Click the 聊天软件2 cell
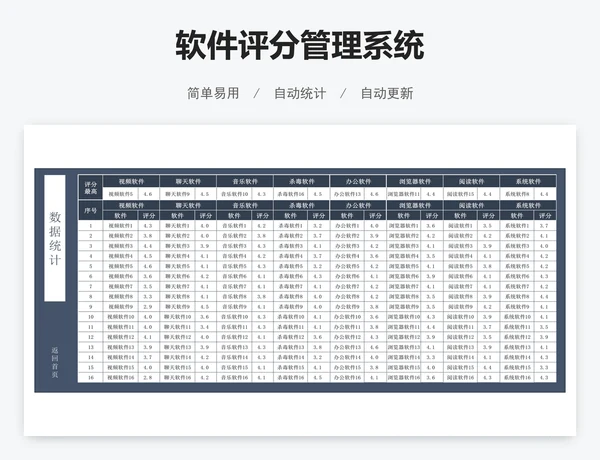Viewport: 600px width, 460px height. (177, 236)
